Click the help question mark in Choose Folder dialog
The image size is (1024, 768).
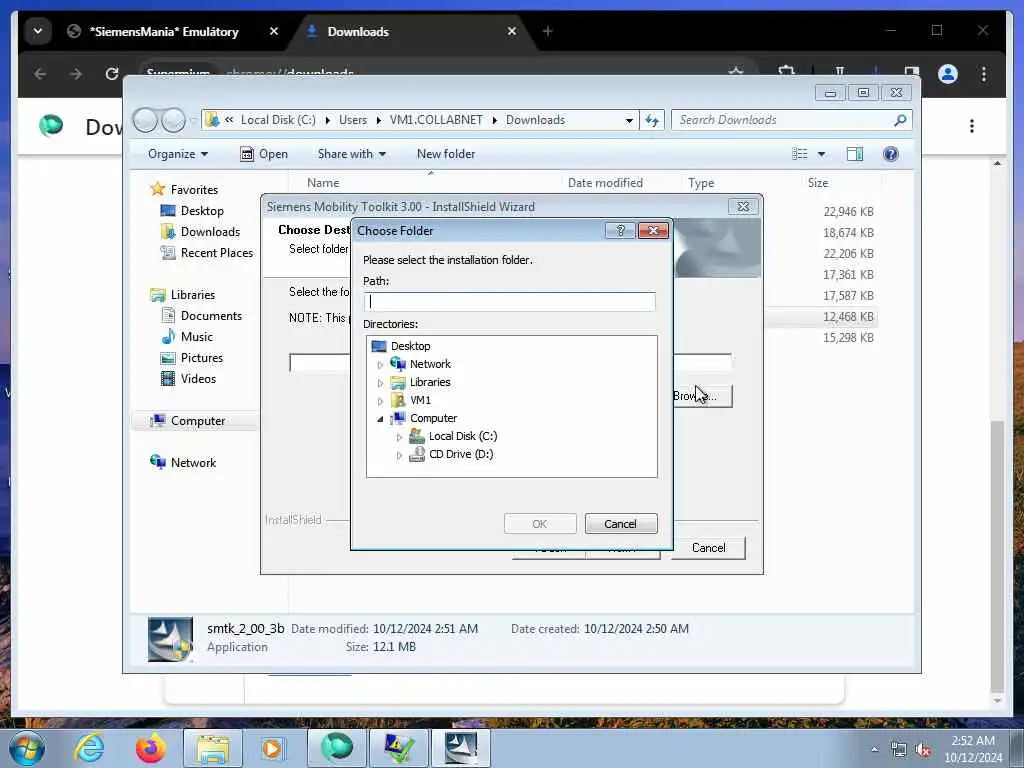coord(620,231)
